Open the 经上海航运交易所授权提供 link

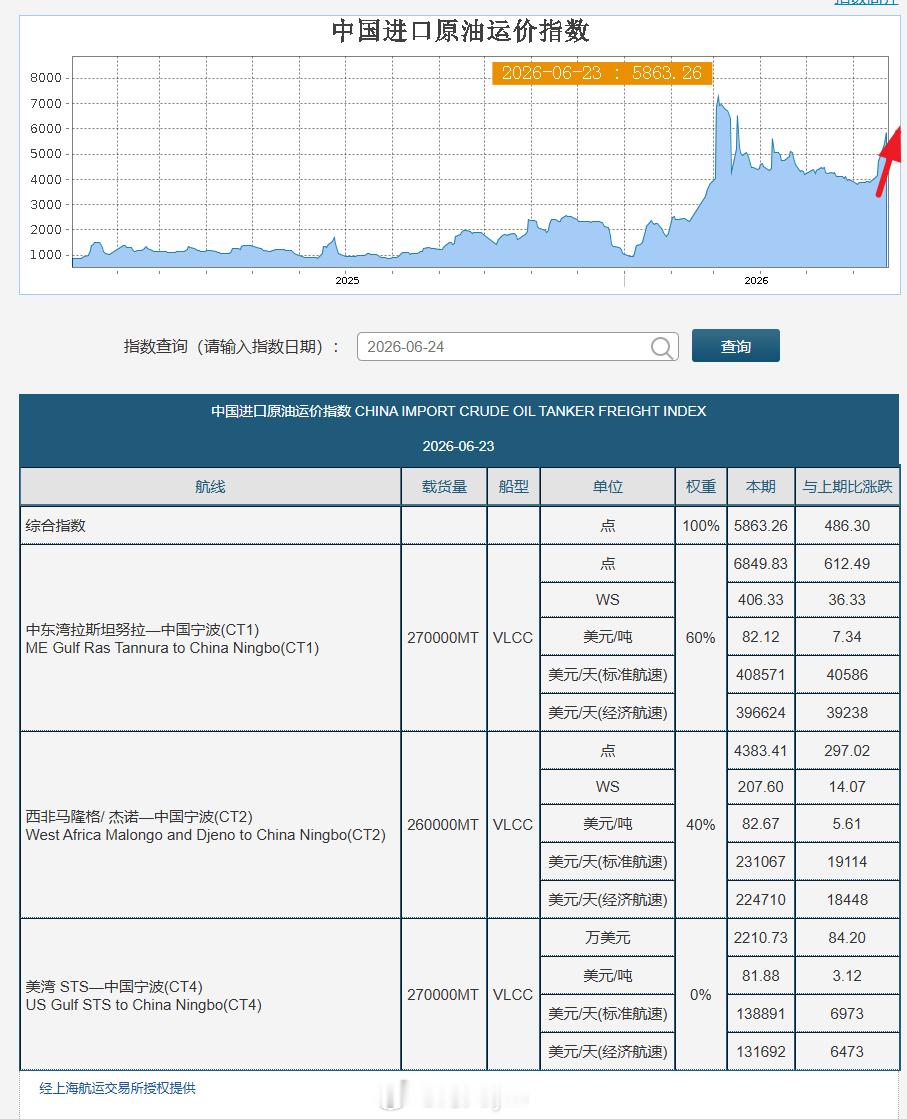point(117,1088)
